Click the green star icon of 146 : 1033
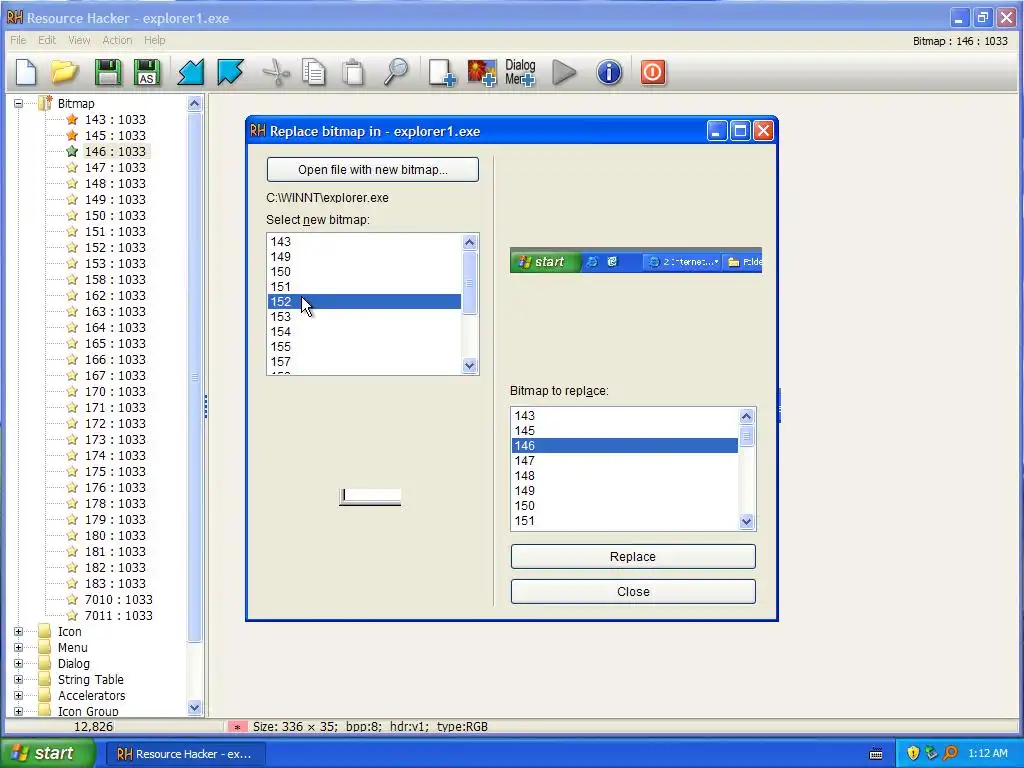Screen dimensions: 1024x768 click(72, 152)
